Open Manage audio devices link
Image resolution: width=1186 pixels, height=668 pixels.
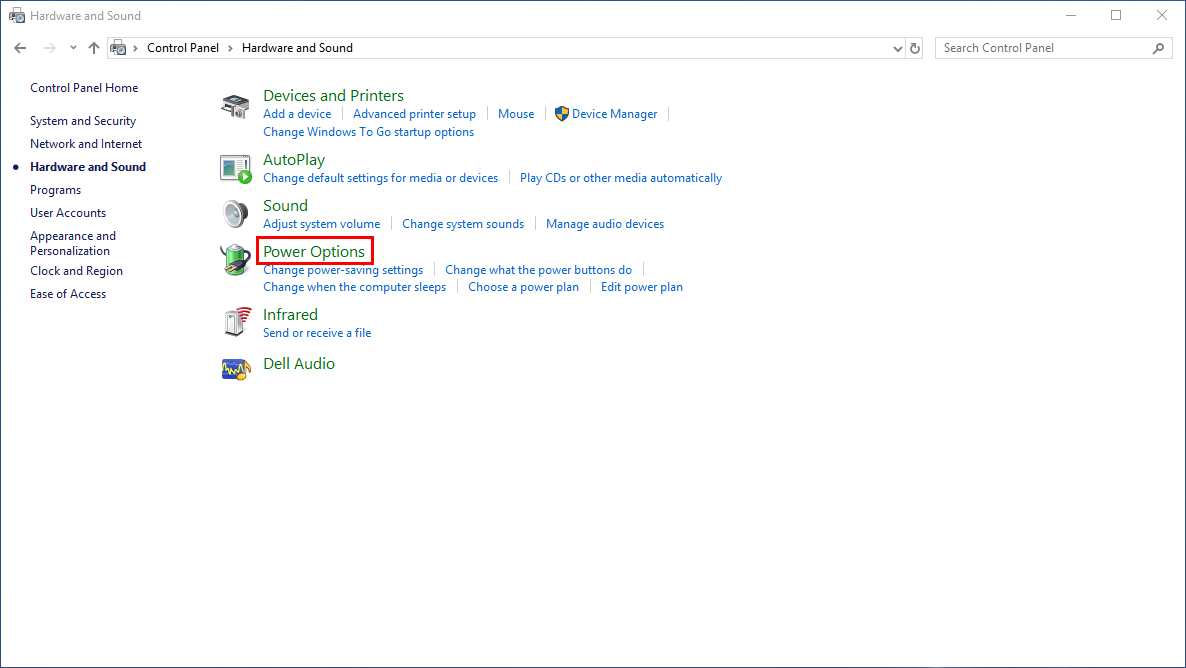click(604, 224)
